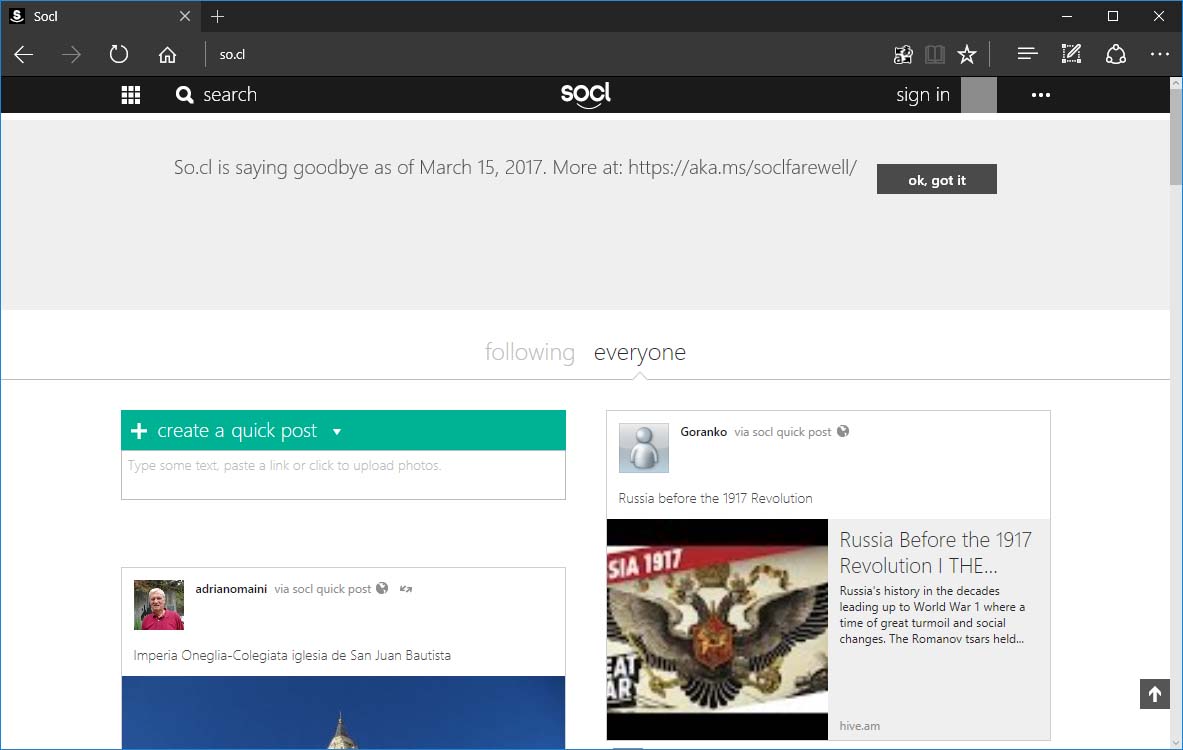Open the Russia 1917 eagle video thumbnail
Image resolution: width=1183 pixels, height=750 pixels.
coord(717,629)
